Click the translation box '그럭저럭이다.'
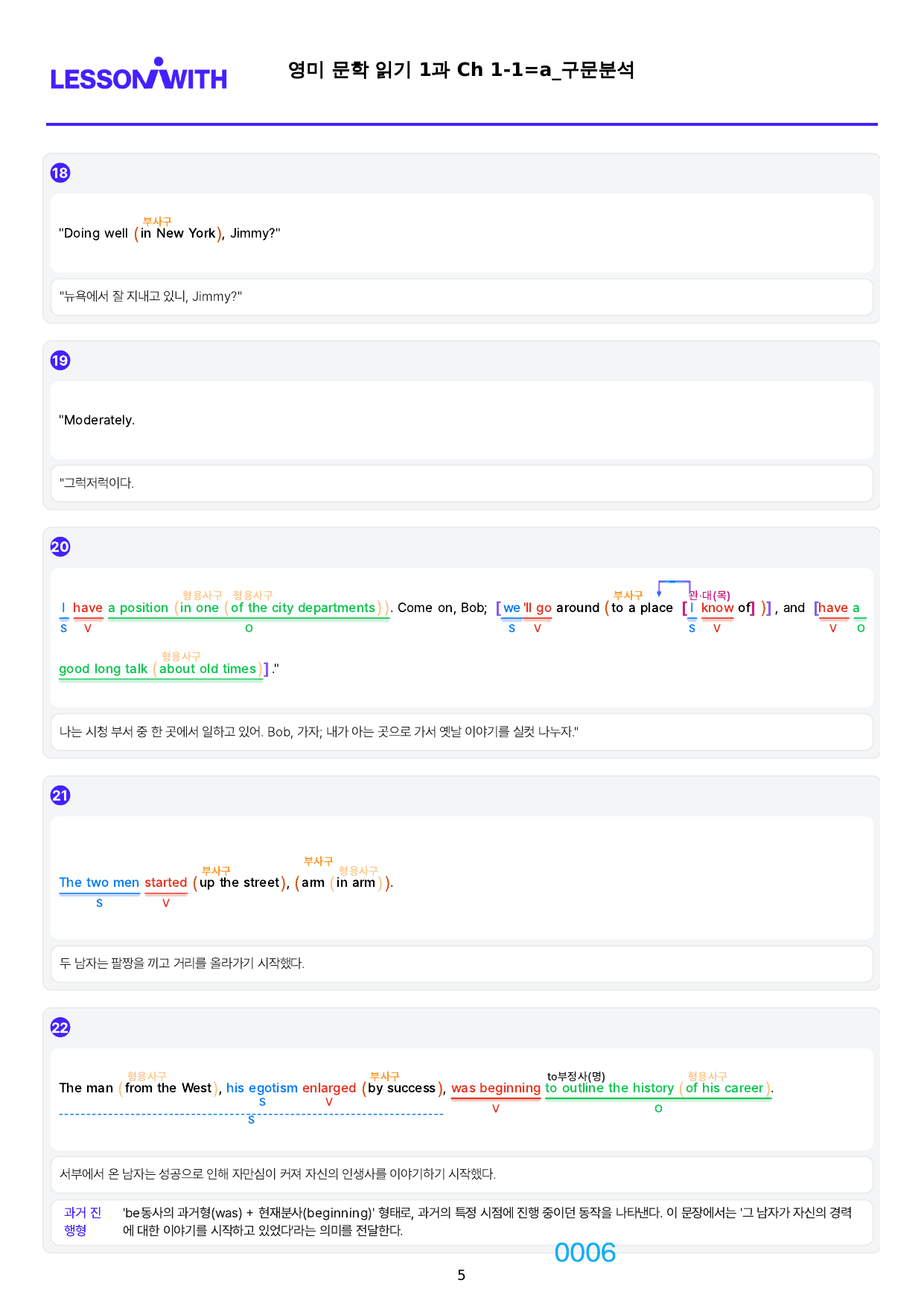This screenshot has height=1306, width=924. [462, 483]
